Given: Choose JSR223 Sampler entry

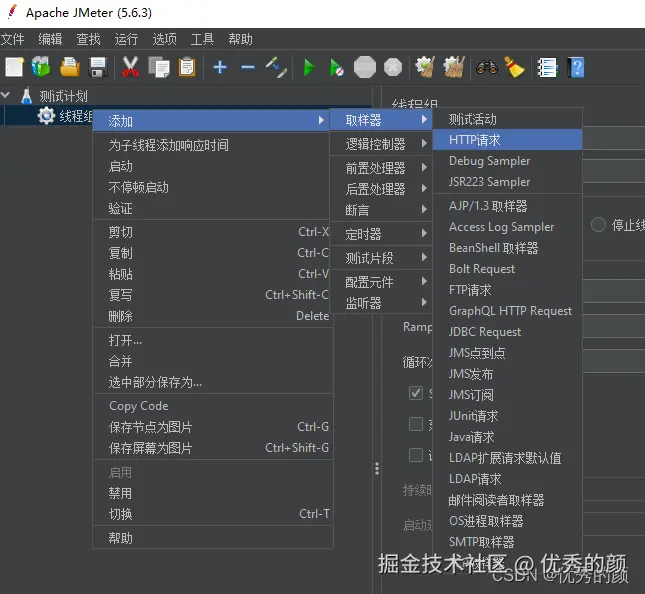Looking at the screenshot, I should point(508,182).
